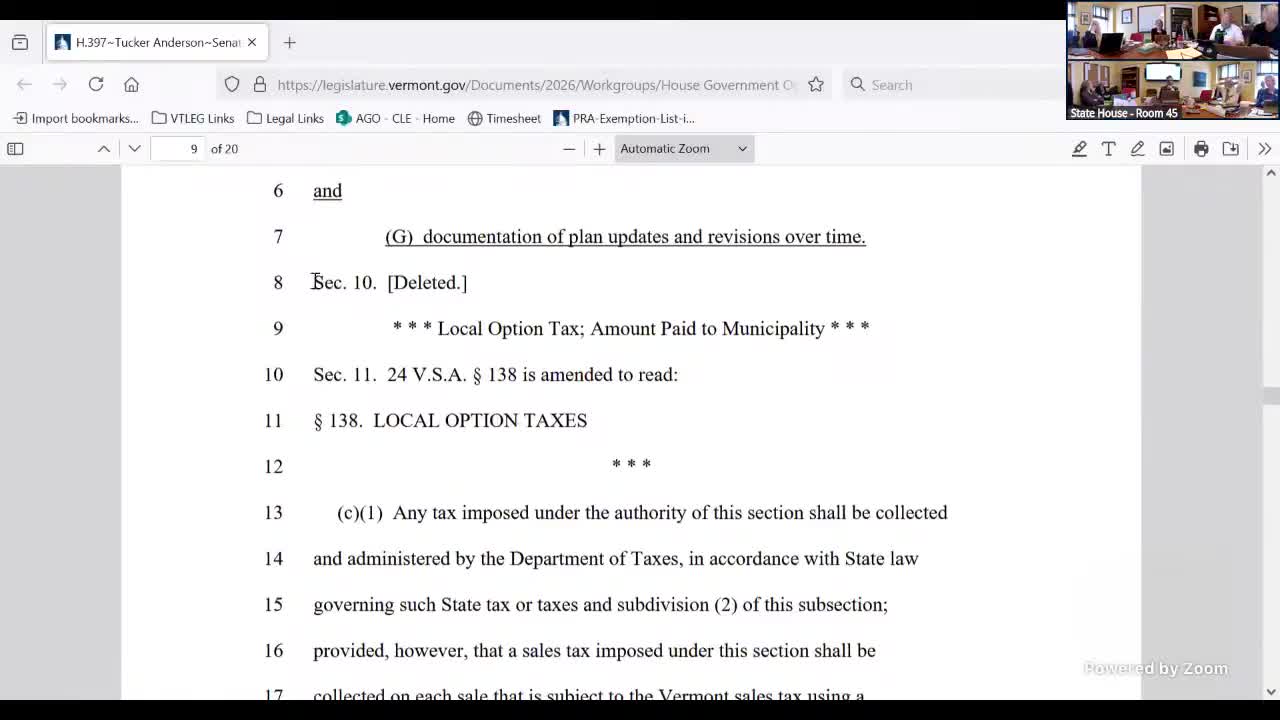Click '(c)(1) Any tax imposed' line
Screen dimensions: 1280x720
pos(642,513)
